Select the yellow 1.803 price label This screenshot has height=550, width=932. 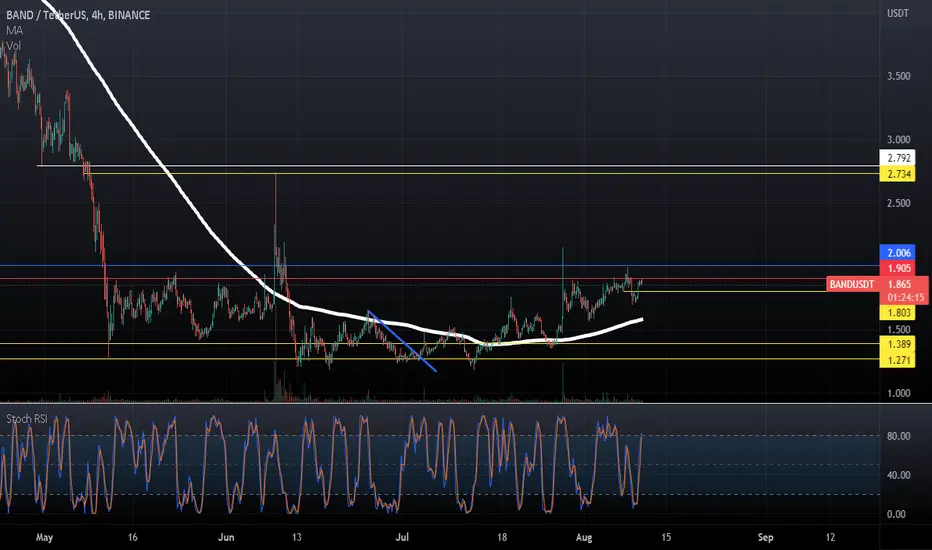[898, 313]
